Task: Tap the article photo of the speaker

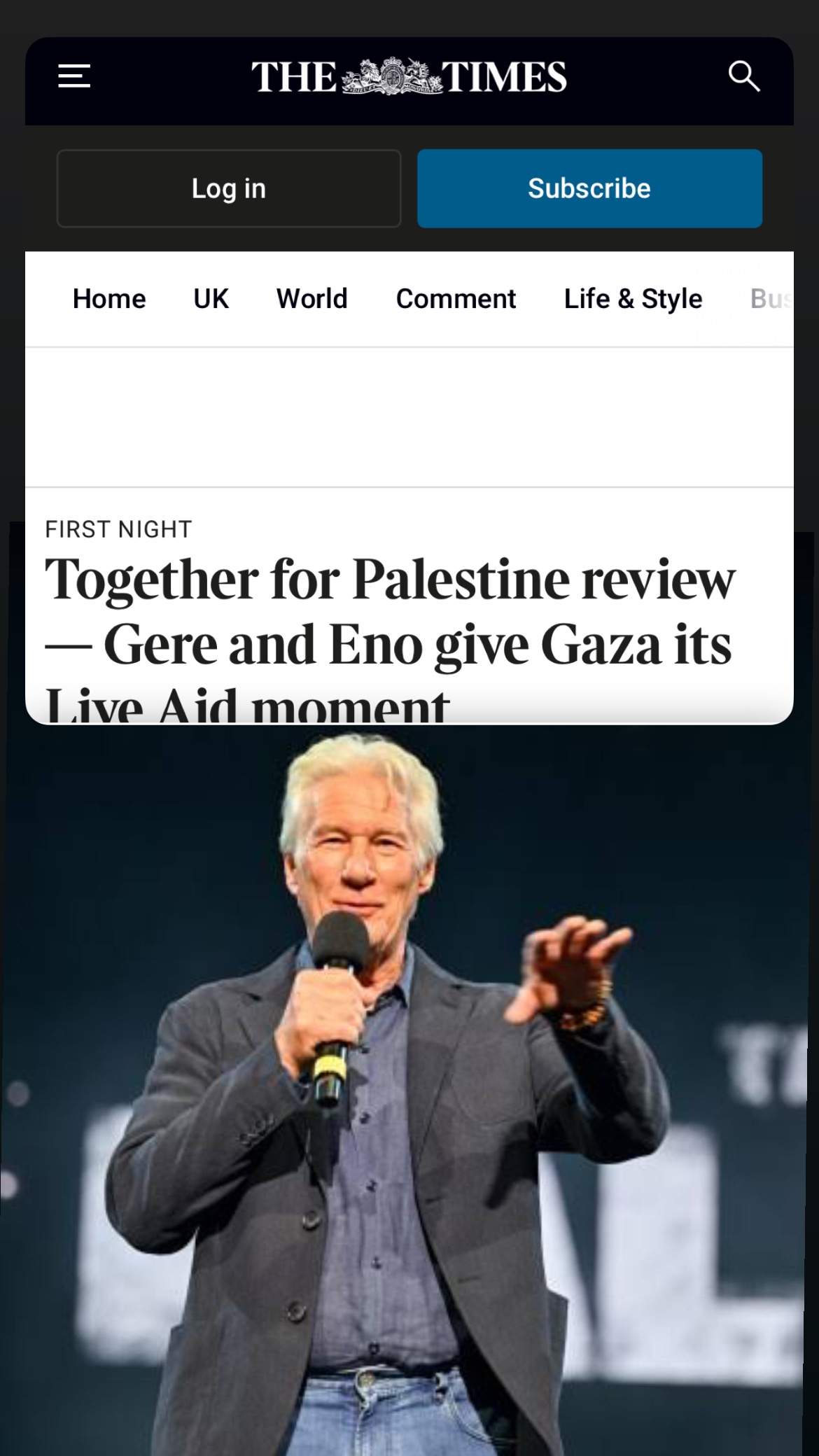Action: pyautogui.click(x=405, y=1092)
